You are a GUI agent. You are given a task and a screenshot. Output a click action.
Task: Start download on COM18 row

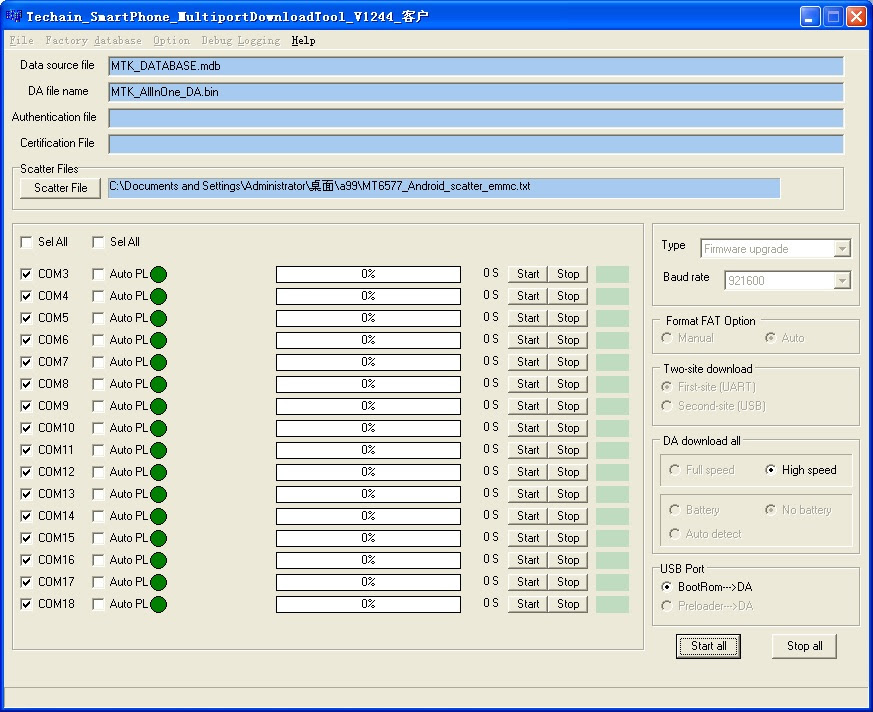528,604
